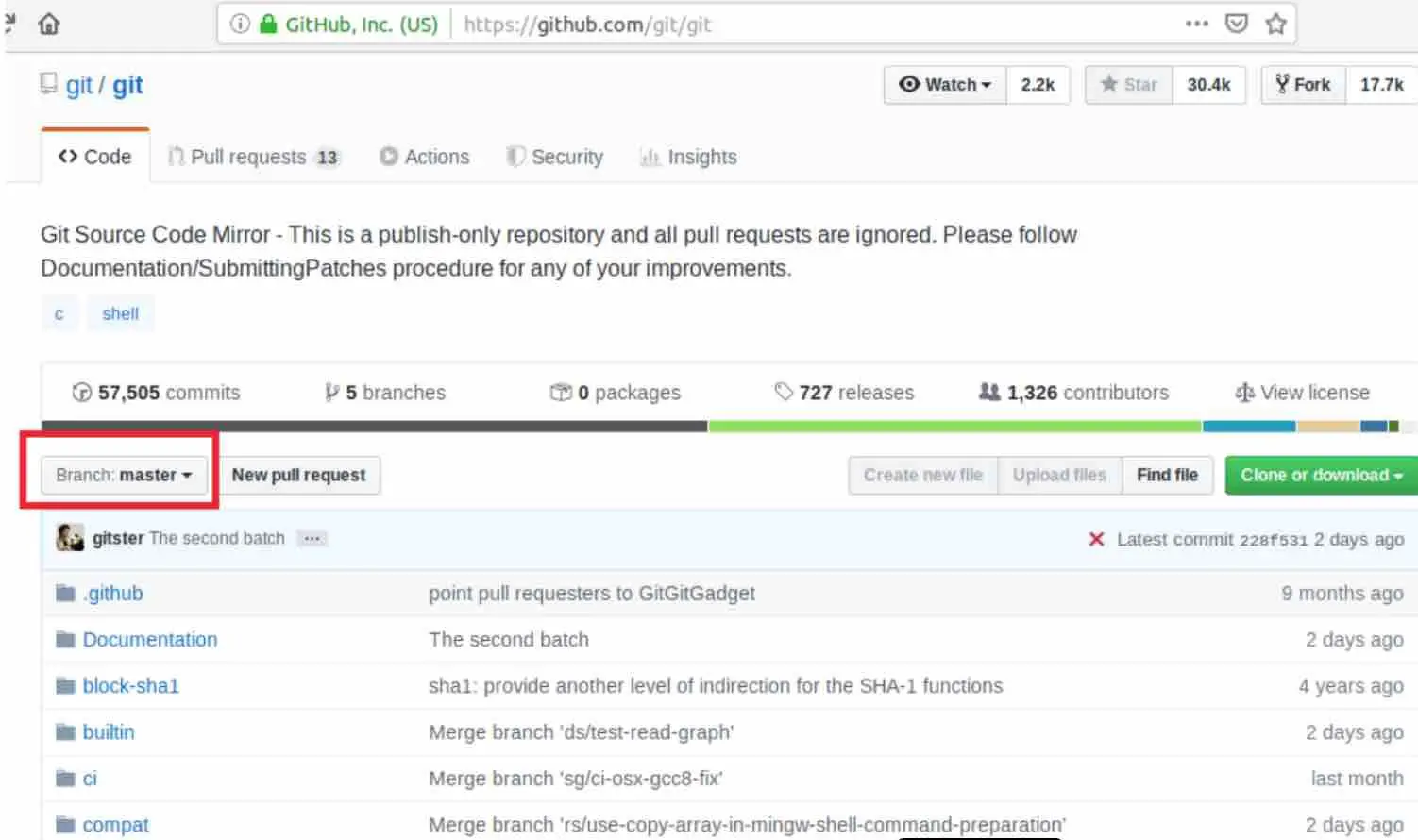Open page actions three-dot menu
The height and width of the screenshot is (840, 1418).
[x=1196, y=24]
